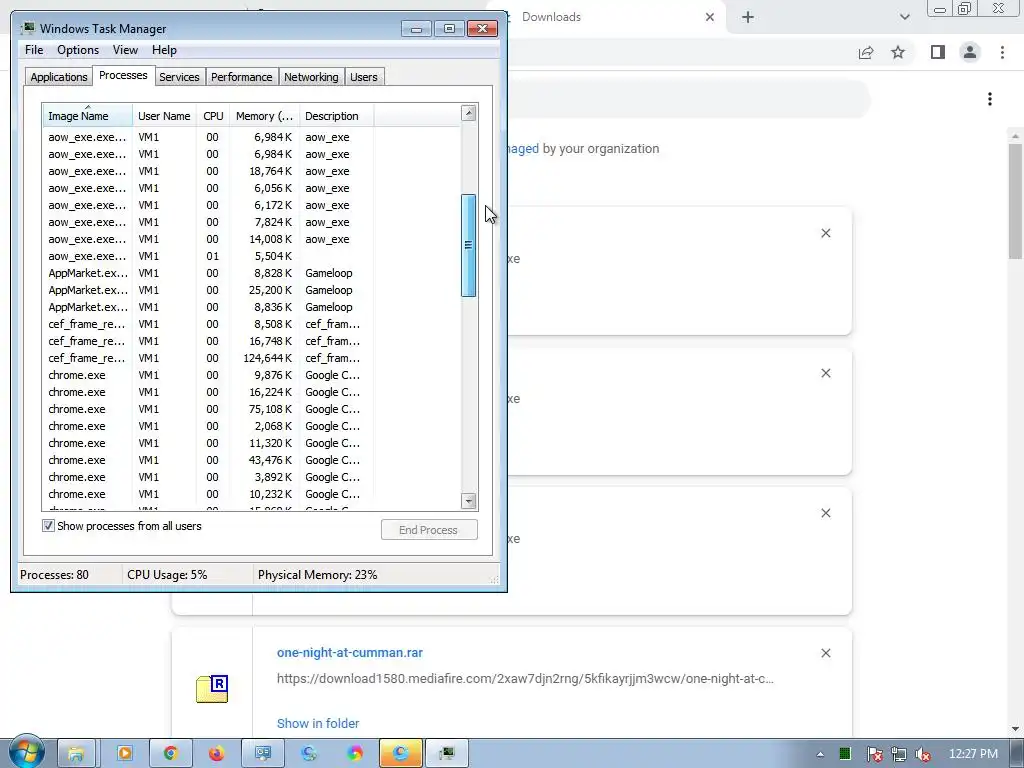The image size is (1024, 768).
Task: Sort processes by Description column
Action: [336, 116]
